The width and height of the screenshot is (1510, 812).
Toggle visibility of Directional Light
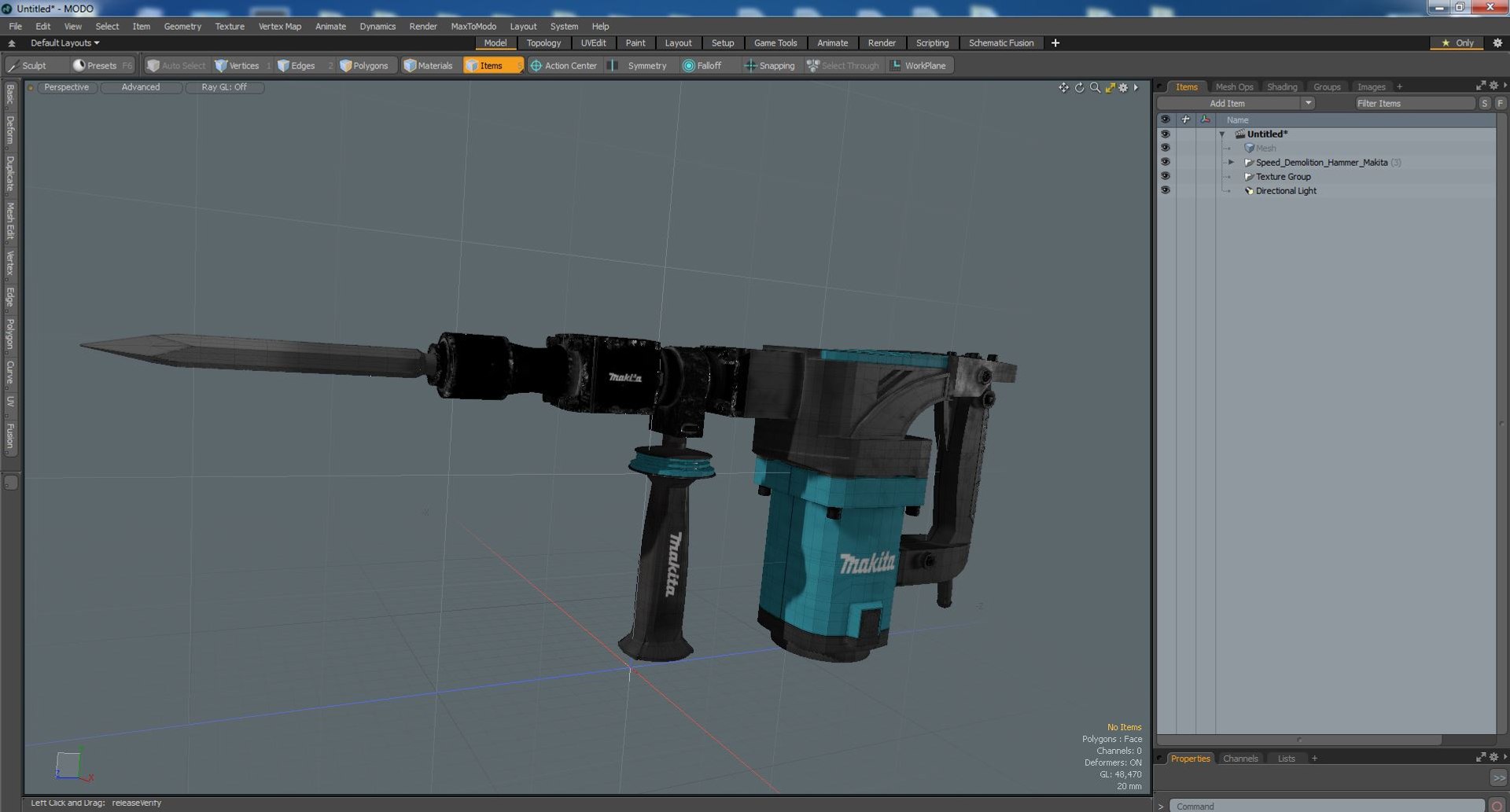point(1165,190)
